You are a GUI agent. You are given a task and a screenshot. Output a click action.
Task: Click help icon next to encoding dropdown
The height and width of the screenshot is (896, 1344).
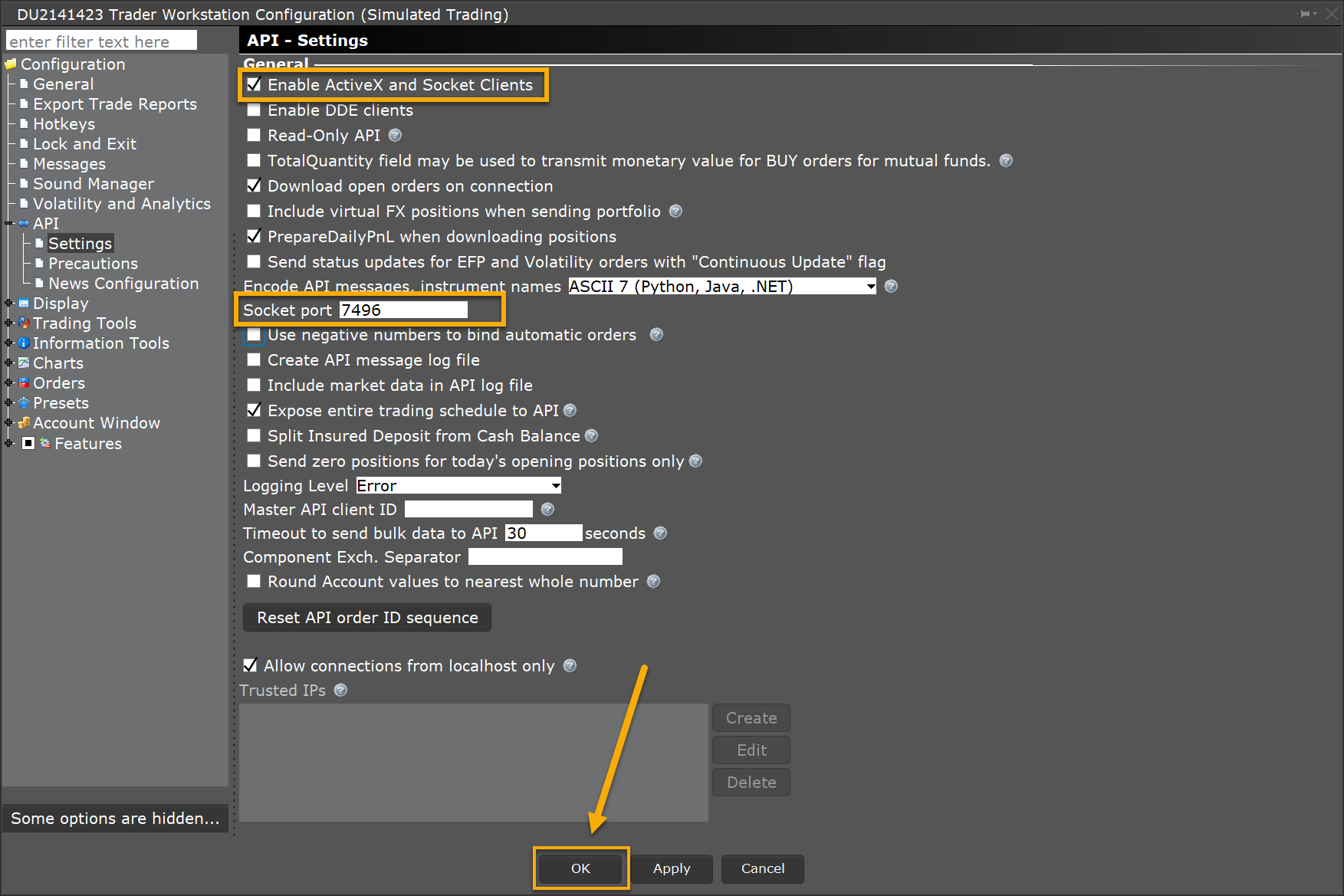[891, 286]
